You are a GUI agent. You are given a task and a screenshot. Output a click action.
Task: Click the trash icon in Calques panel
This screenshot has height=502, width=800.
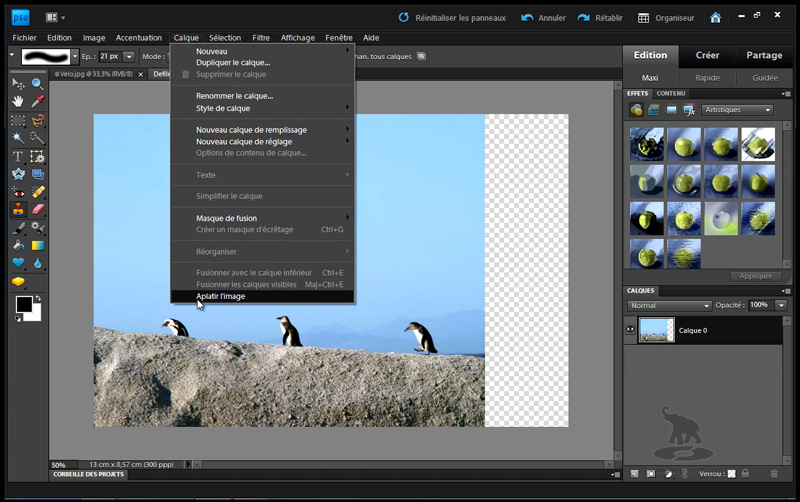(x=774, y=474)
